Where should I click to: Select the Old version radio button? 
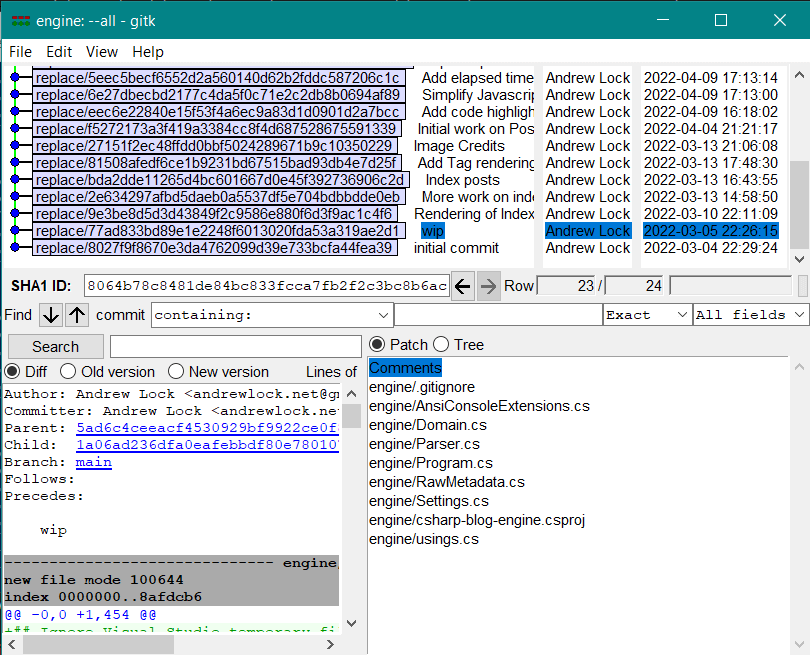(68, 371)
